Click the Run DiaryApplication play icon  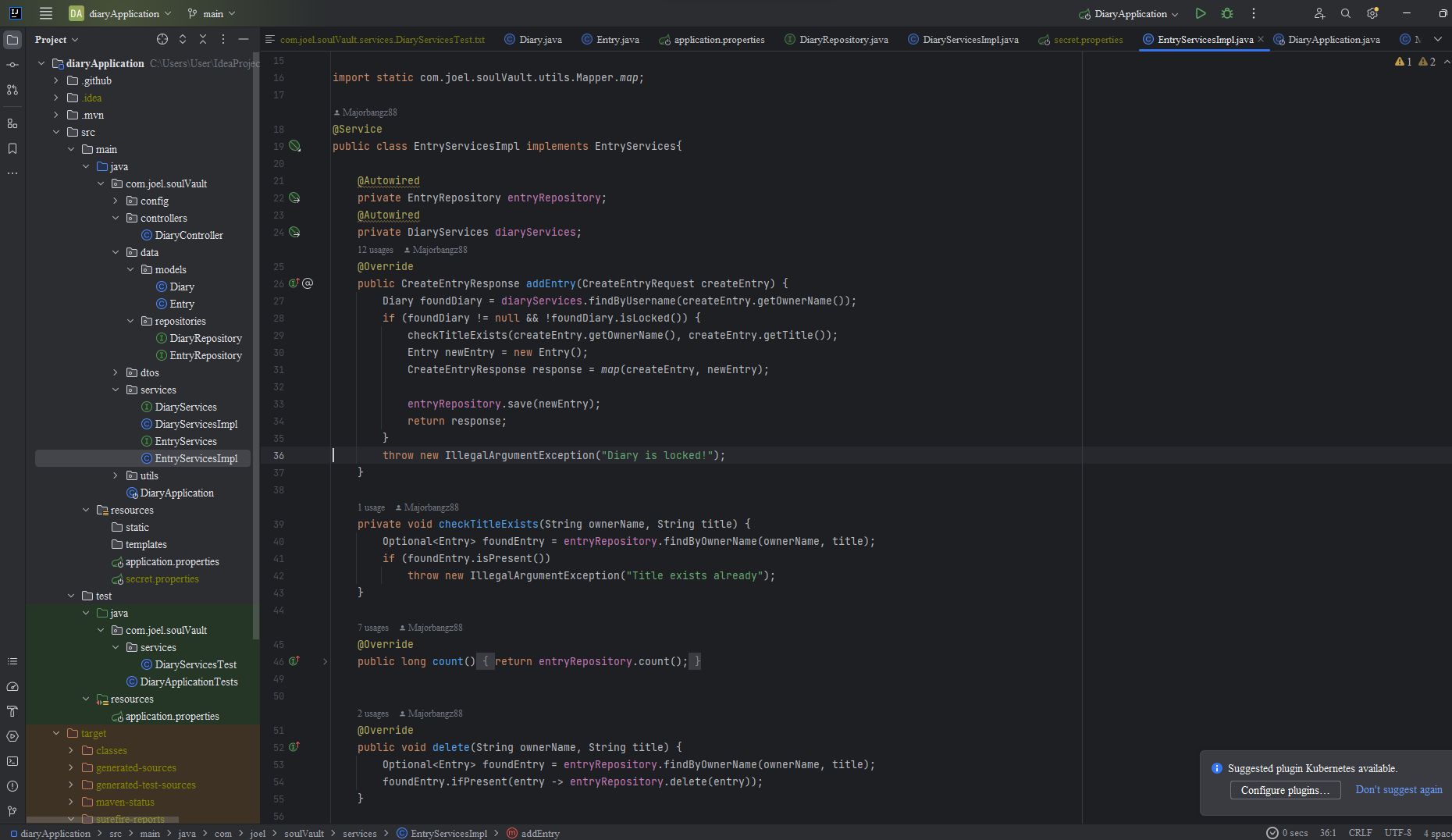pyautogui.click(x=1201, y=13)
